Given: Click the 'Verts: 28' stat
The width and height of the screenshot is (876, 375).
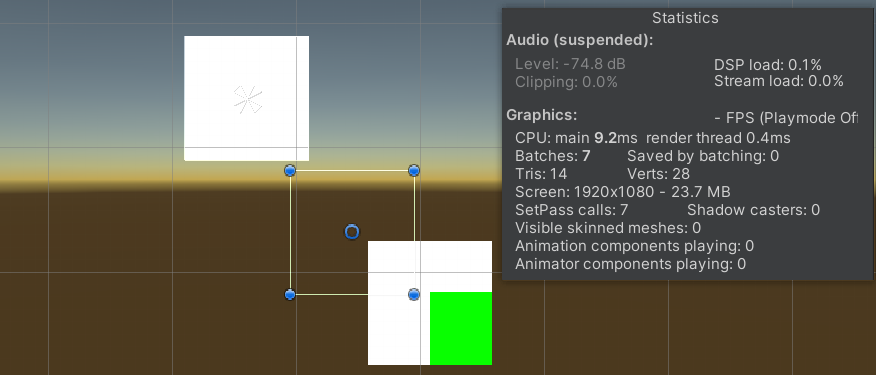Looking at the screenshot, I should click(x=658, y=174).
